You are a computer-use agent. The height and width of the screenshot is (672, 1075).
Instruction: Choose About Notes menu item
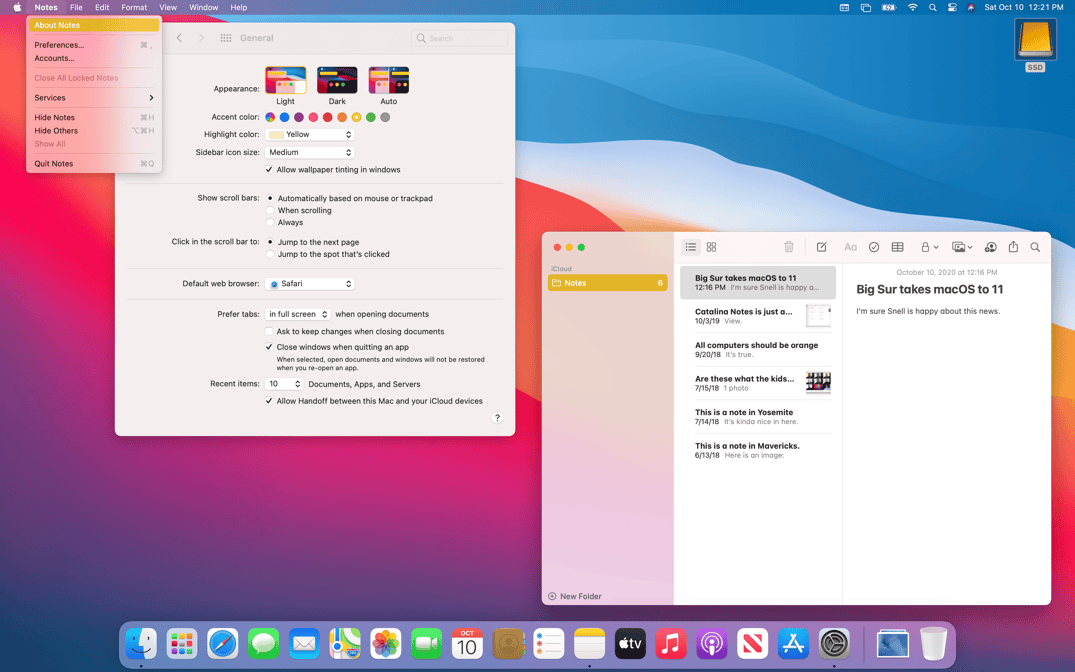point(94,25)
